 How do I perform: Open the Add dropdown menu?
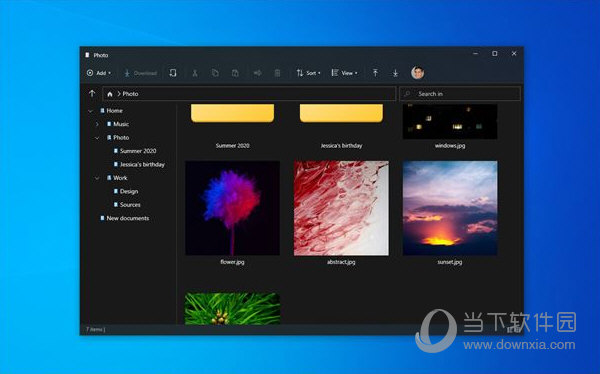[x=99, y=73]
